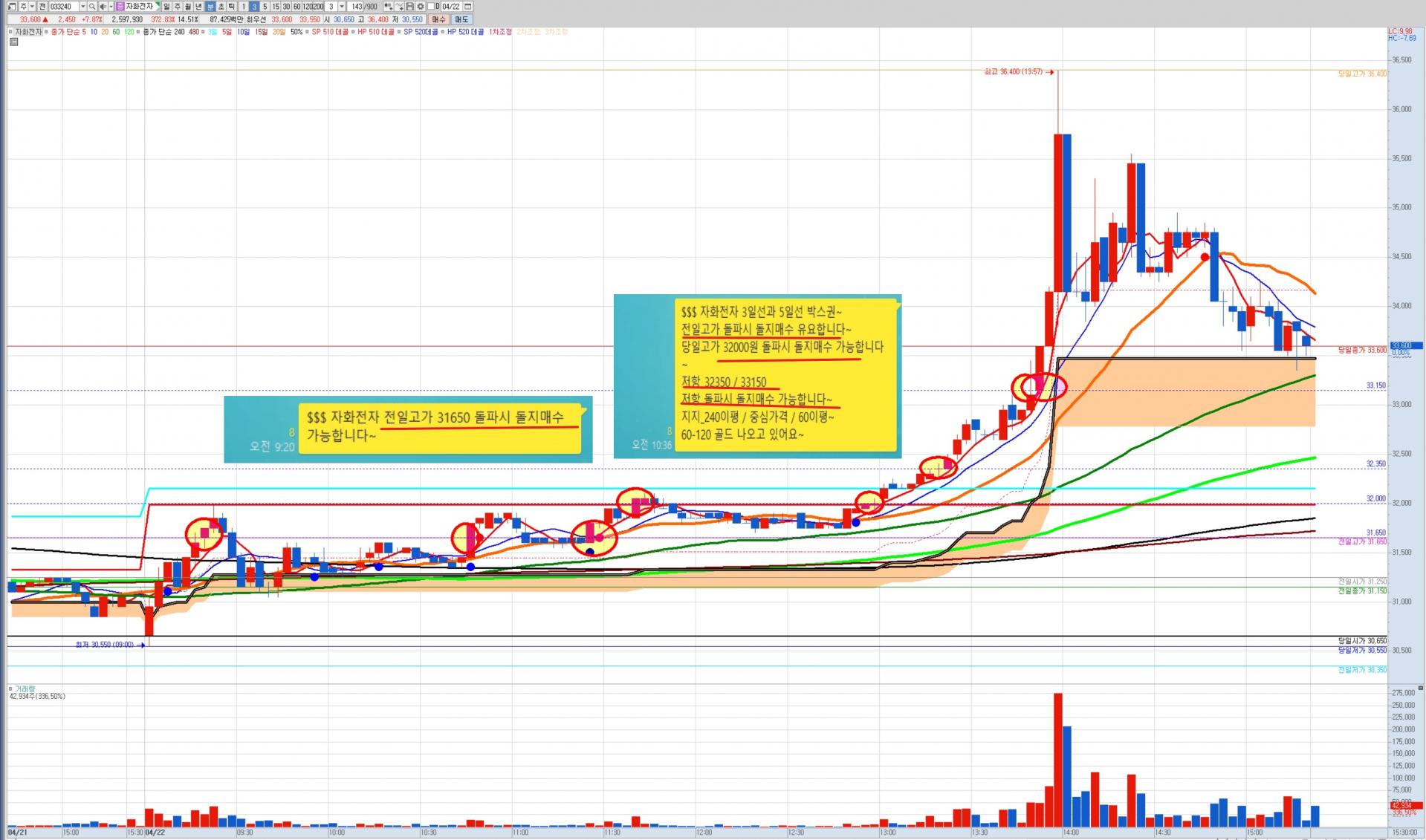Choose the 1-minute interval button
1426x840 pixels.
tap(244, 7)
